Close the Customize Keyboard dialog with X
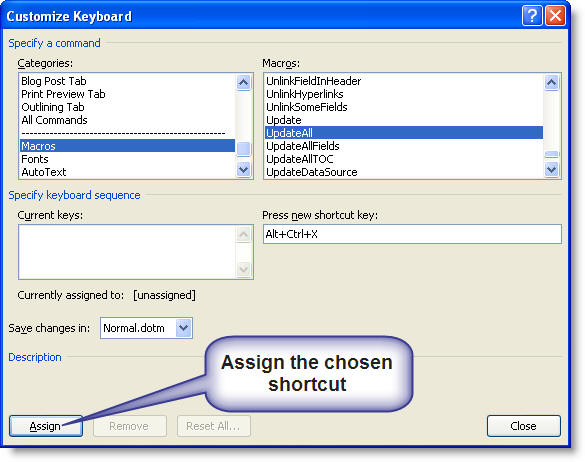585x462 pixels. tap(556, 16)
